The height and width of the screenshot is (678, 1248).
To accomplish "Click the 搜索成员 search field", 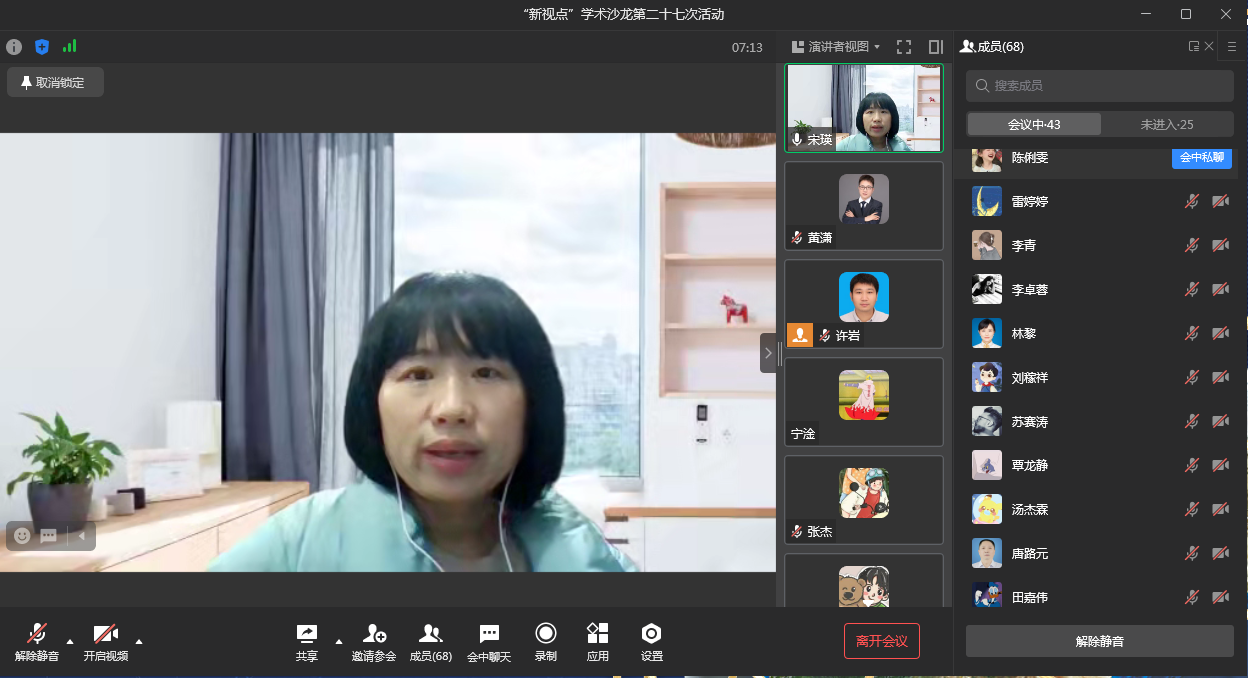I will (x=1100, y=86).
